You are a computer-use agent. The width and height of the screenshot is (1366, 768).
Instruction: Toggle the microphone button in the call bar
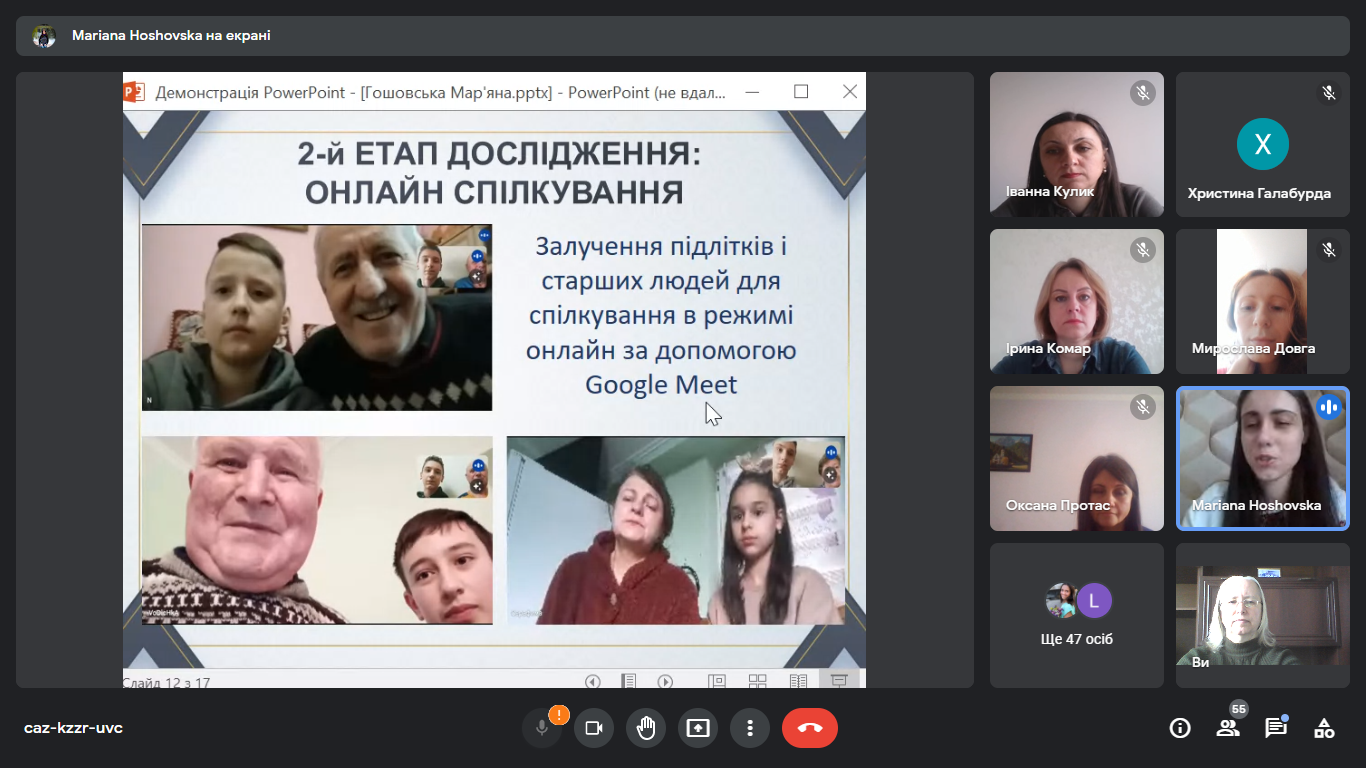click(542, 728)
